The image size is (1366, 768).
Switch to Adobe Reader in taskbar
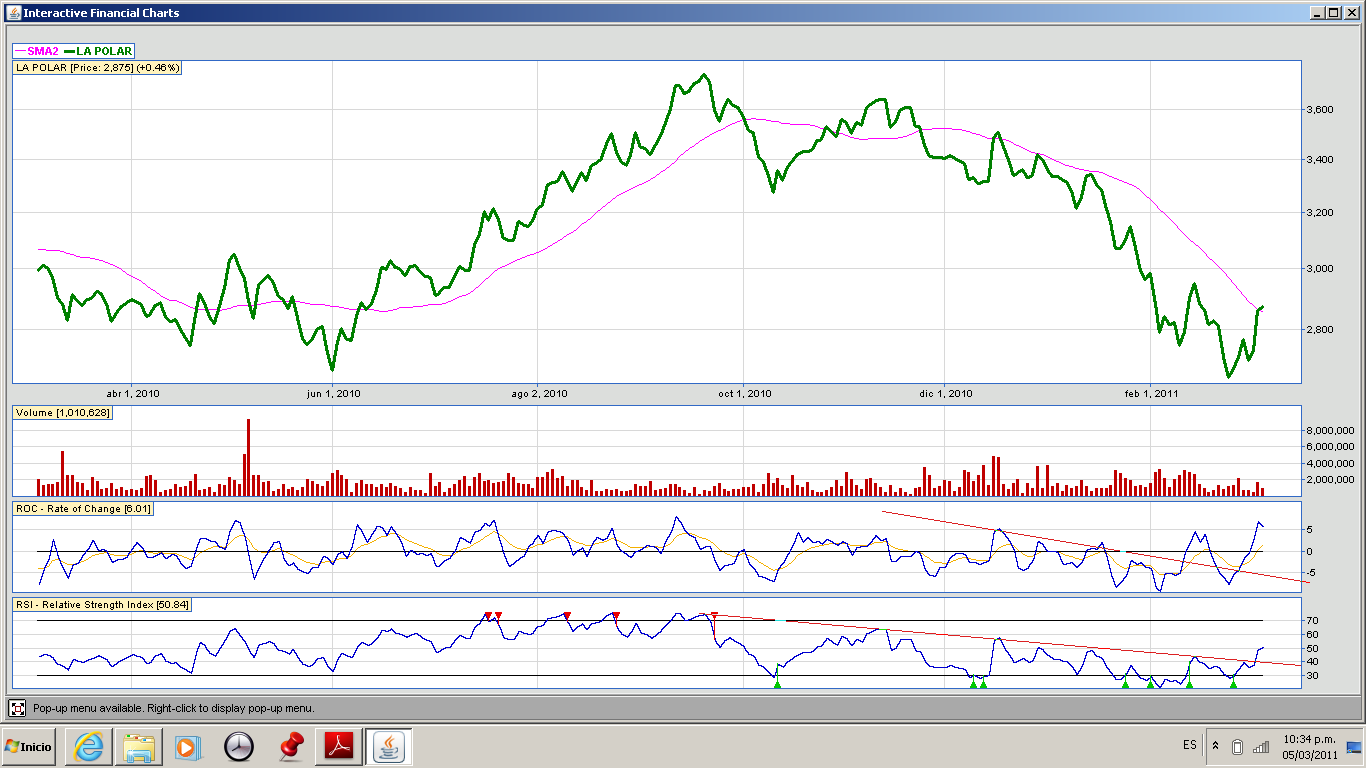click(340, 747)
